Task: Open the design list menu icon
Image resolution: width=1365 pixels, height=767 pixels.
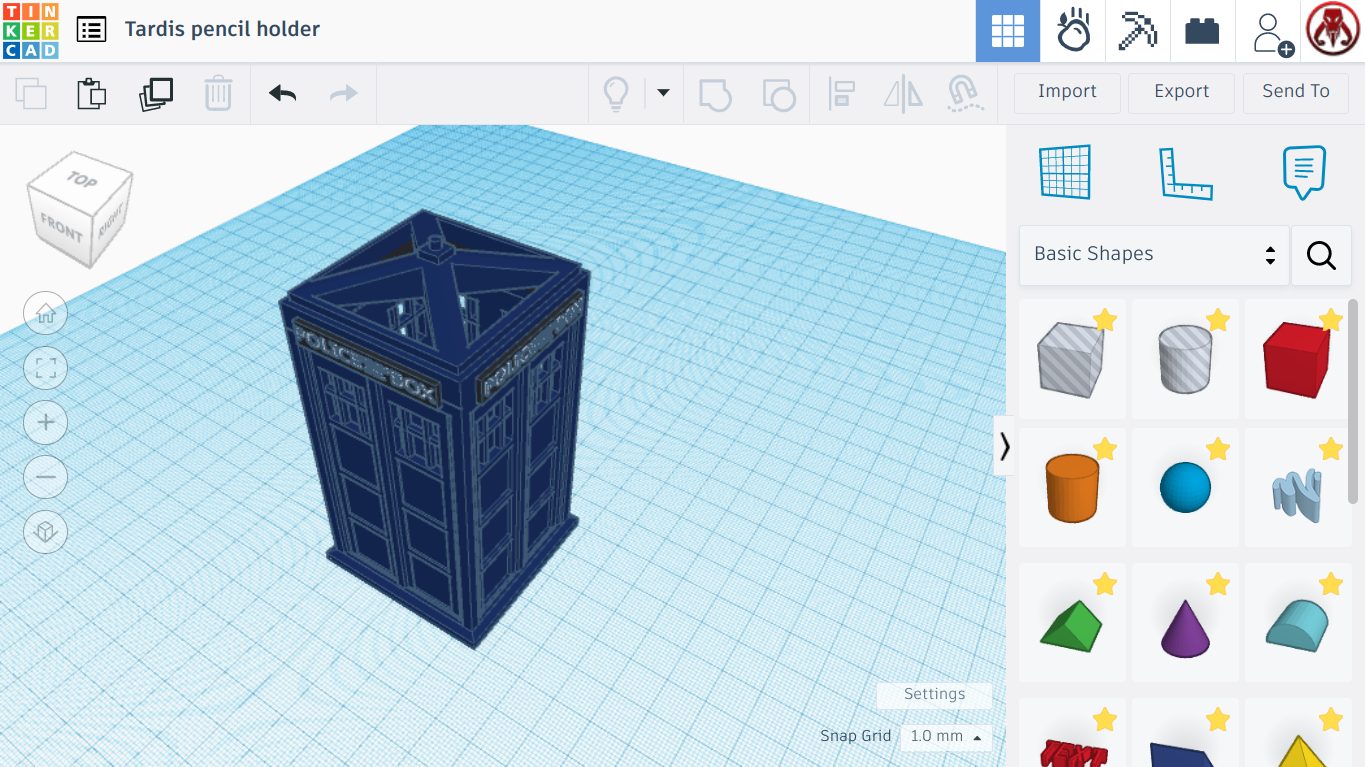Action: coord(91,29)
